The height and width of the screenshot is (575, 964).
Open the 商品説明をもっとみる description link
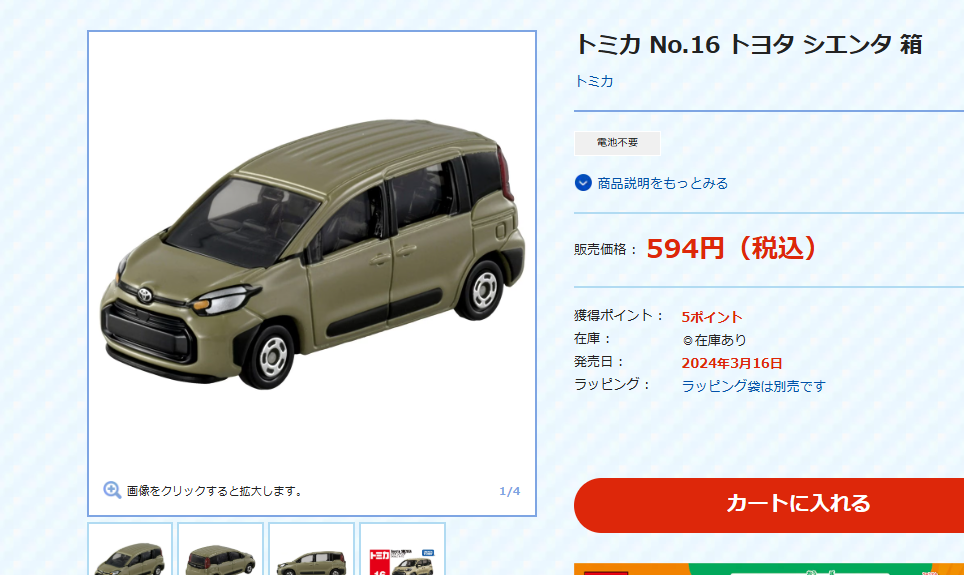[662, 183]
